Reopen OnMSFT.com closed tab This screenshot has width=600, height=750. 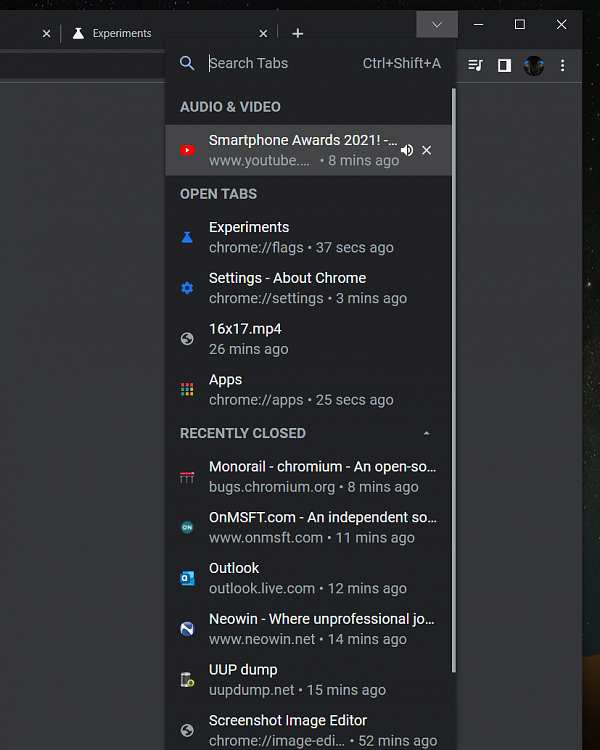(308, 527)
